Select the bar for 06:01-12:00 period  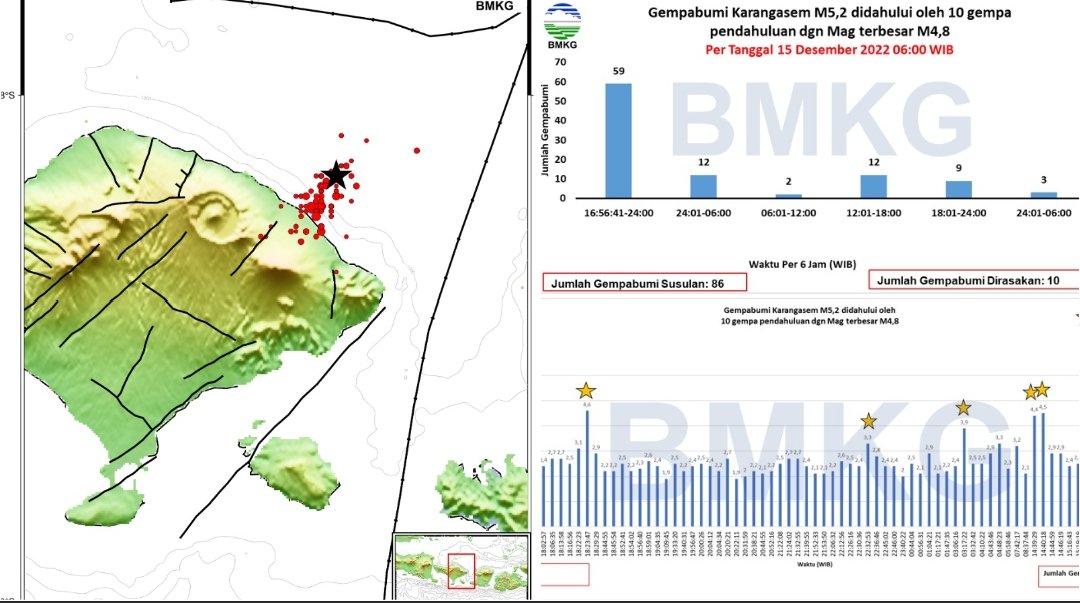788,195
